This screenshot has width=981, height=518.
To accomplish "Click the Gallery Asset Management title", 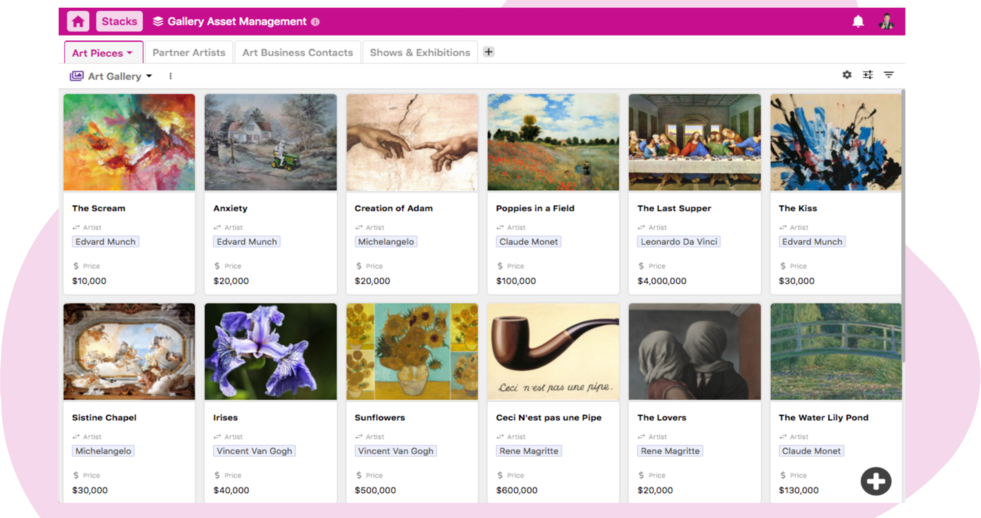I will click(x=237, y=21).
